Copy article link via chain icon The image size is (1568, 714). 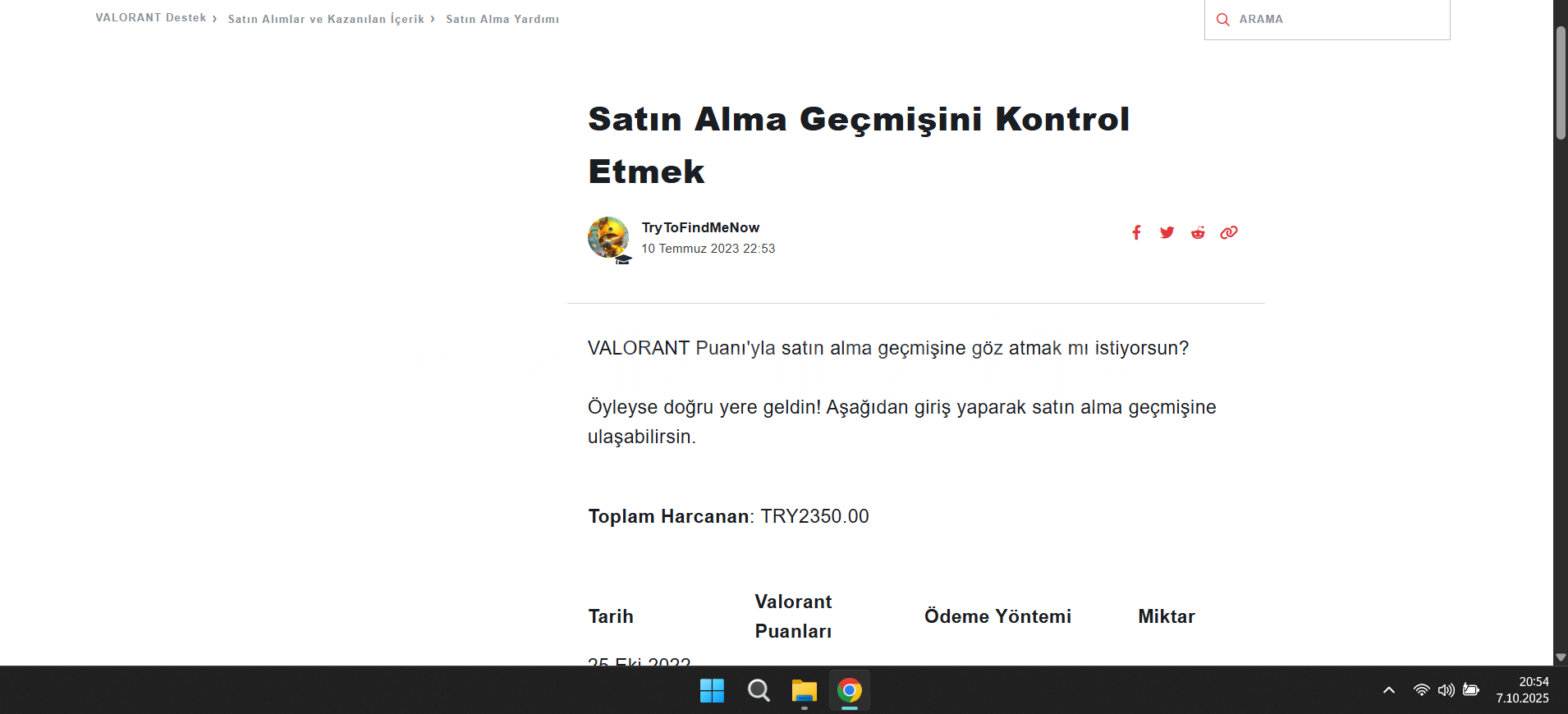click(x=1229, y=233)
